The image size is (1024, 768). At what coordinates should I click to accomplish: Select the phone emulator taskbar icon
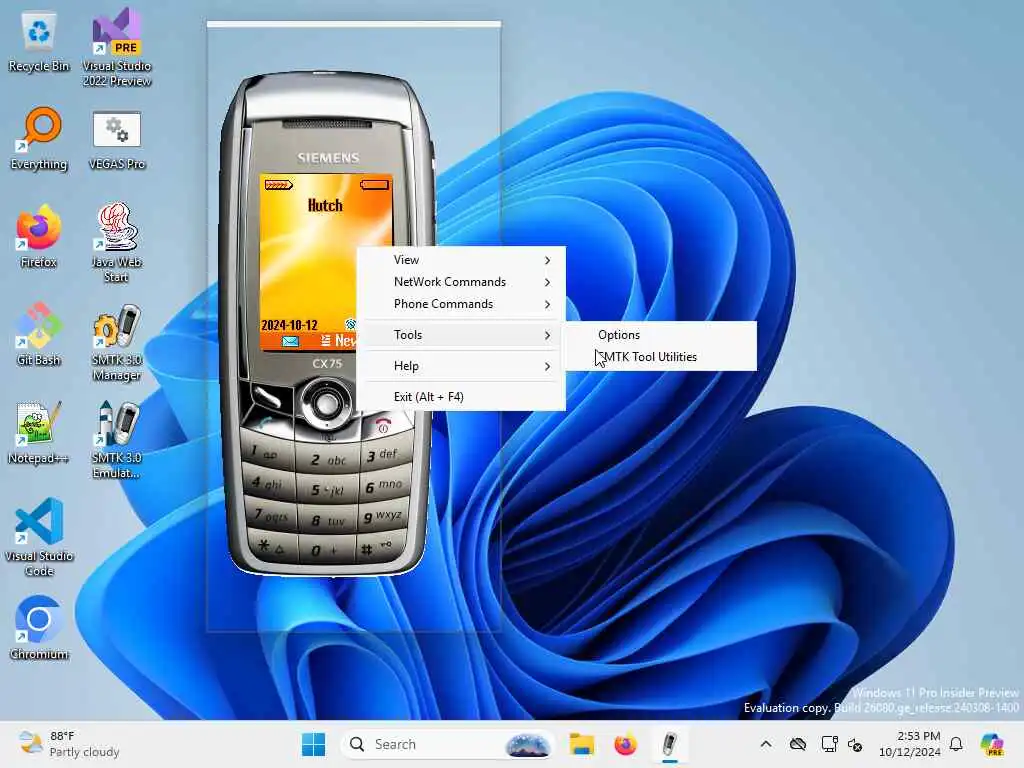(669, 744)
